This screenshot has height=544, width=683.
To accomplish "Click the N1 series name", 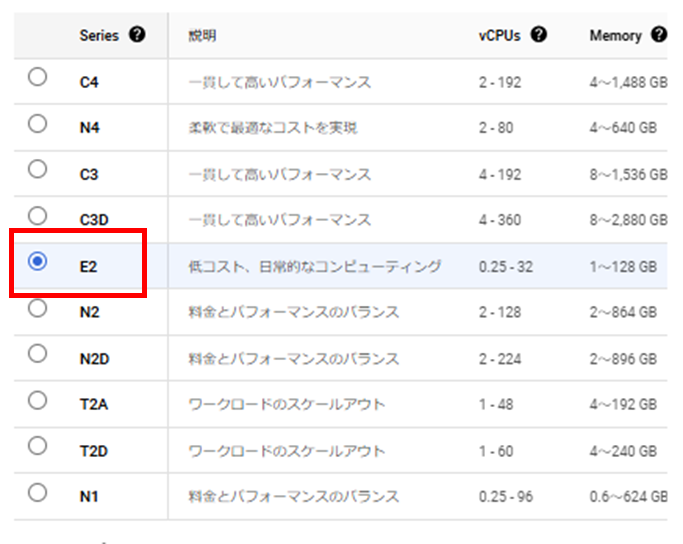I will tap(89, 497).
